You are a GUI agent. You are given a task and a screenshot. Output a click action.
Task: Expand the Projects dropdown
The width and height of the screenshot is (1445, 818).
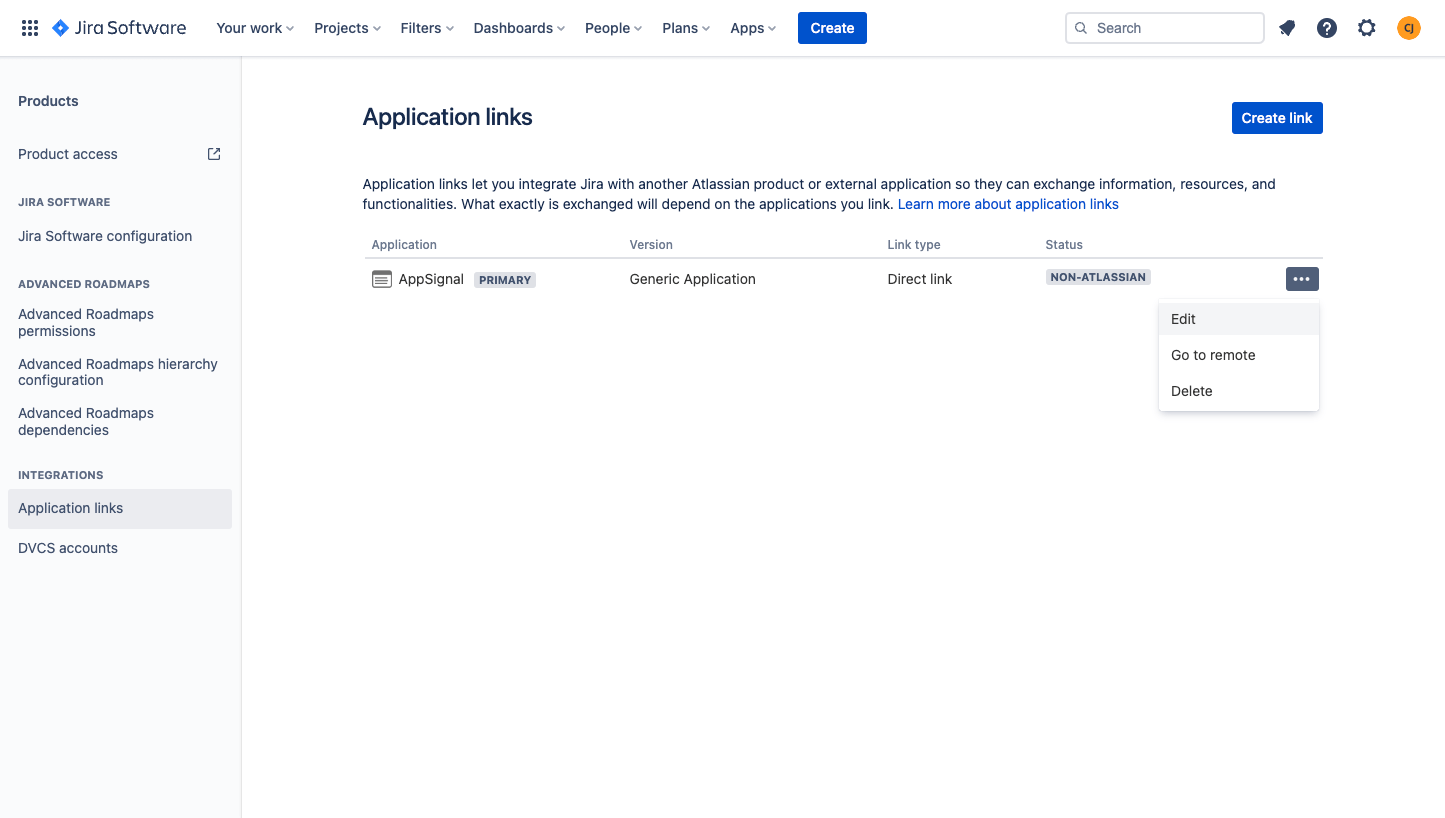point(347,28)
